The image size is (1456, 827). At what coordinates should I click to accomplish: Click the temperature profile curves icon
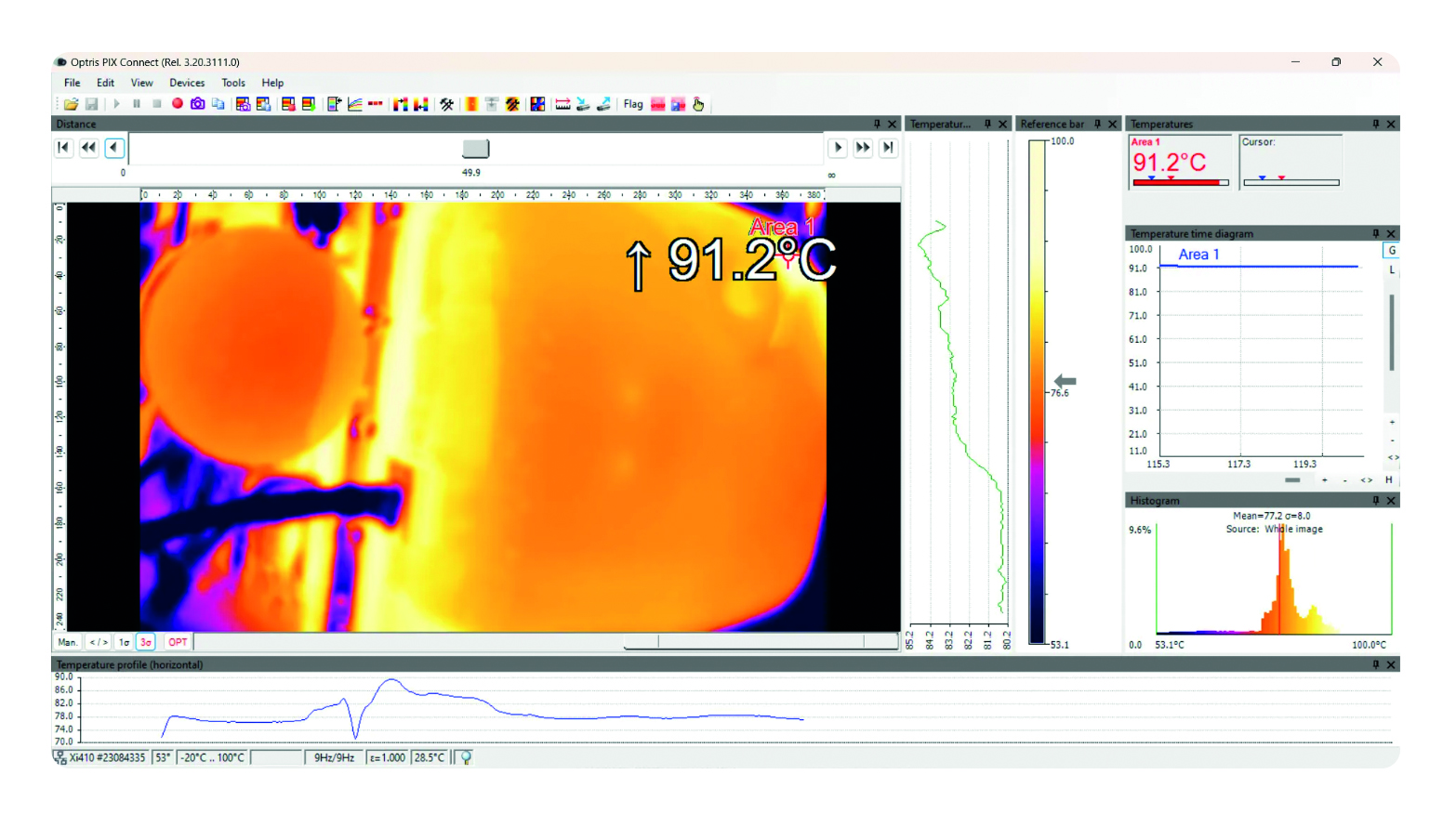click(x=355, y=104)
